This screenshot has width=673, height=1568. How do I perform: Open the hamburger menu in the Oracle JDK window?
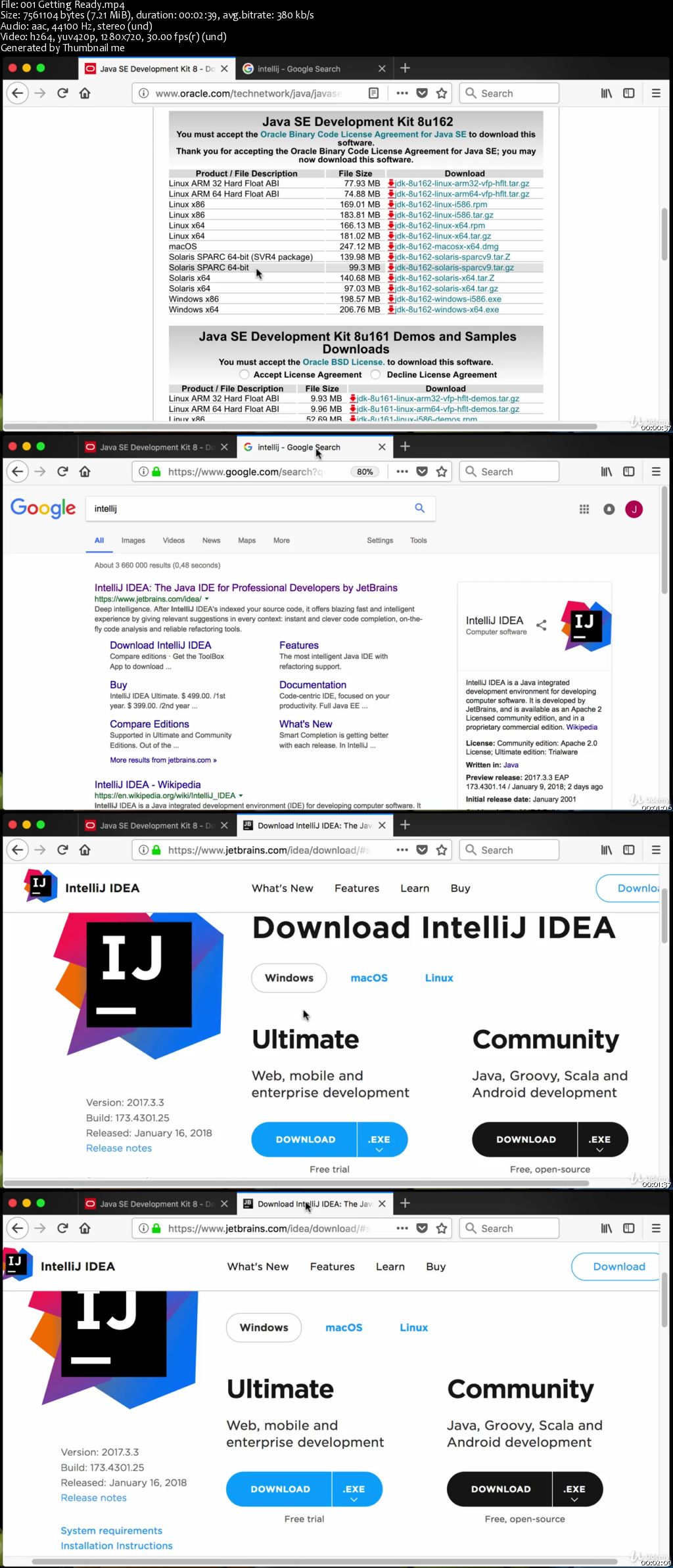click(656, 93)
